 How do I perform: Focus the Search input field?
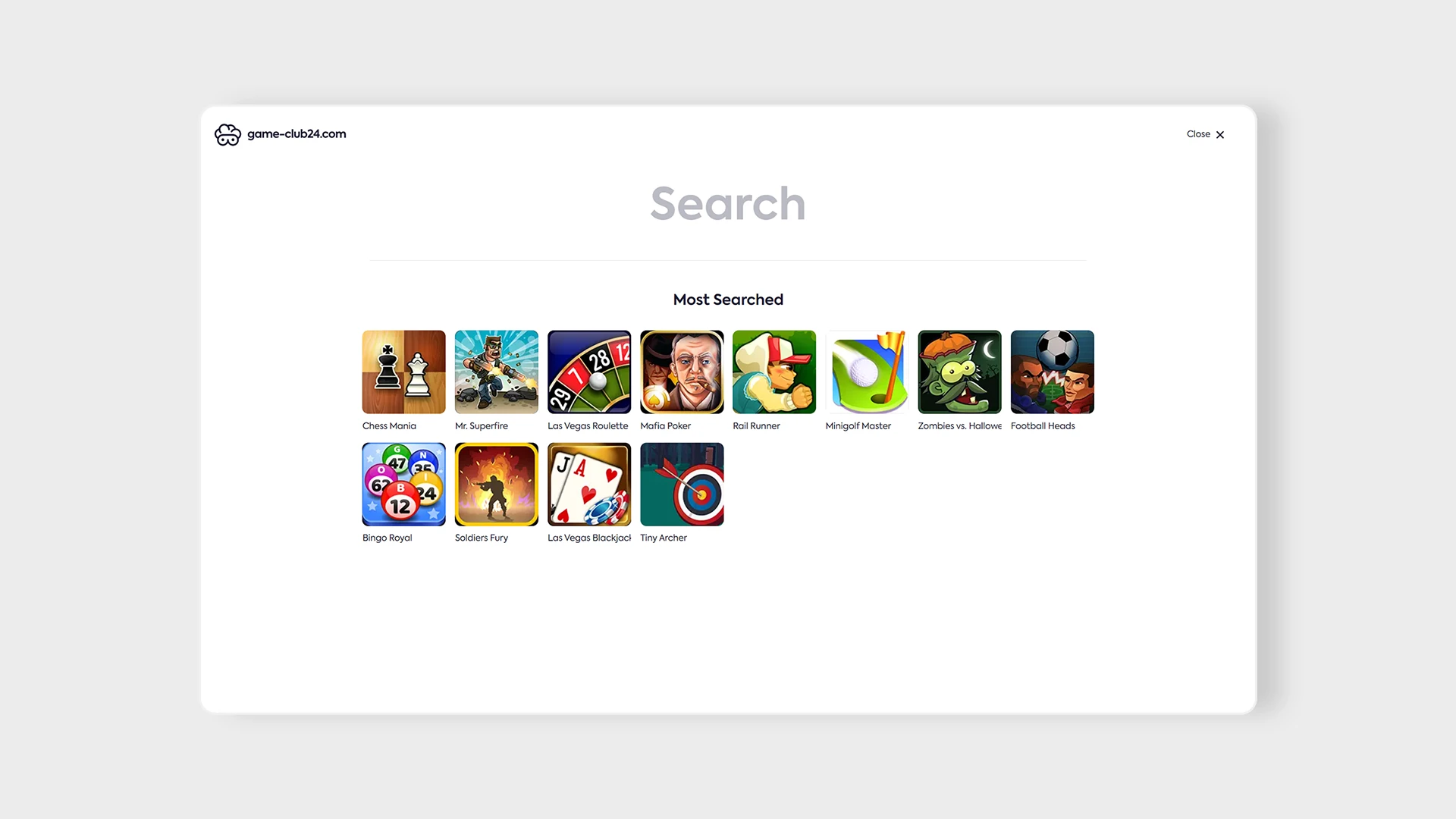click(x=728, y=204)
